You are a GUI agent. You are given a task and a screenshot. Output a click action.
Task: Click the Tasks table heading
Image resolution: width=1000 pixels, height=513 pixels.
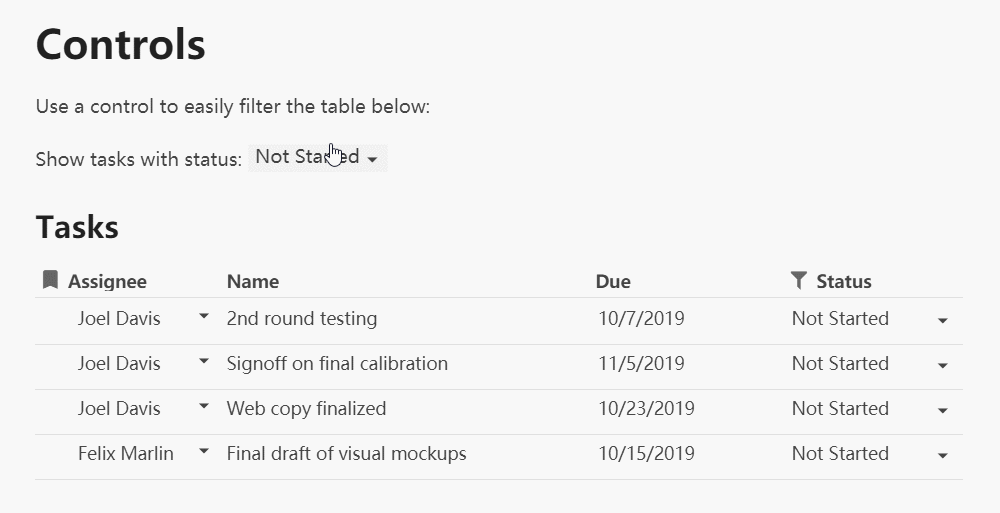pyautogui.click(x=77, y=227)
